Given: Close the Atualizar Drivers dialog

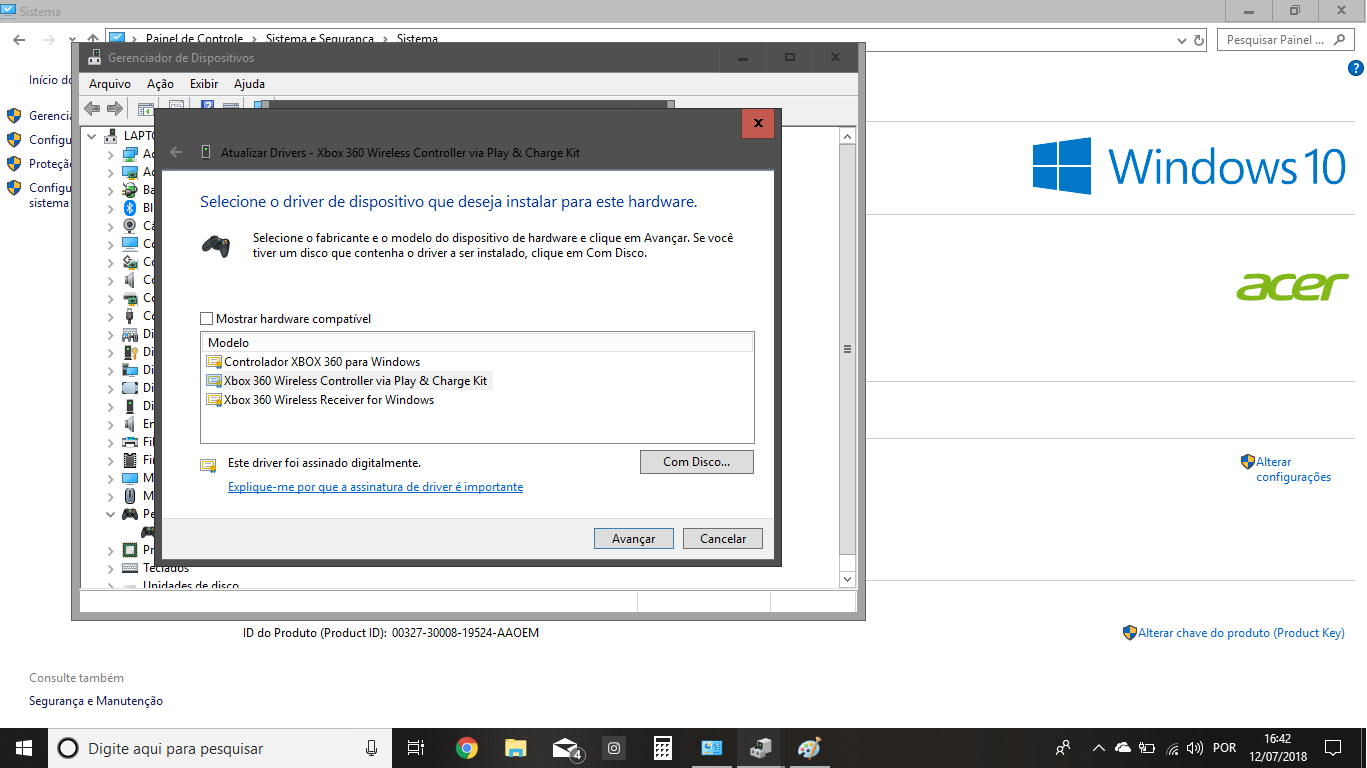Looking at the screenshot, I should pos(758,124).
